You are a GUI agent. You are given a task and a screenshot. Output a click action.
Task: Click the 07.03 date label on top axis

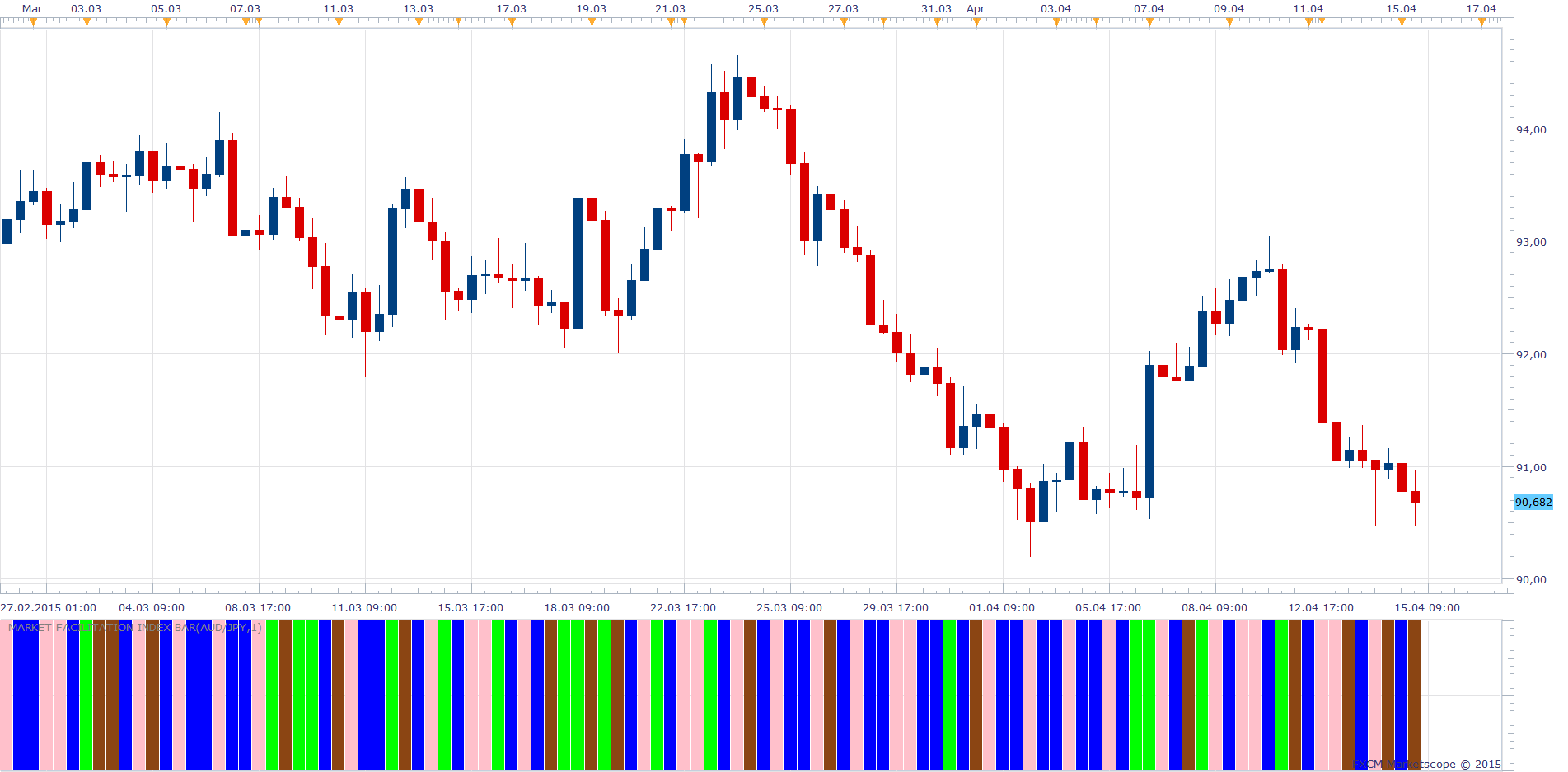(x=246, y=8)
